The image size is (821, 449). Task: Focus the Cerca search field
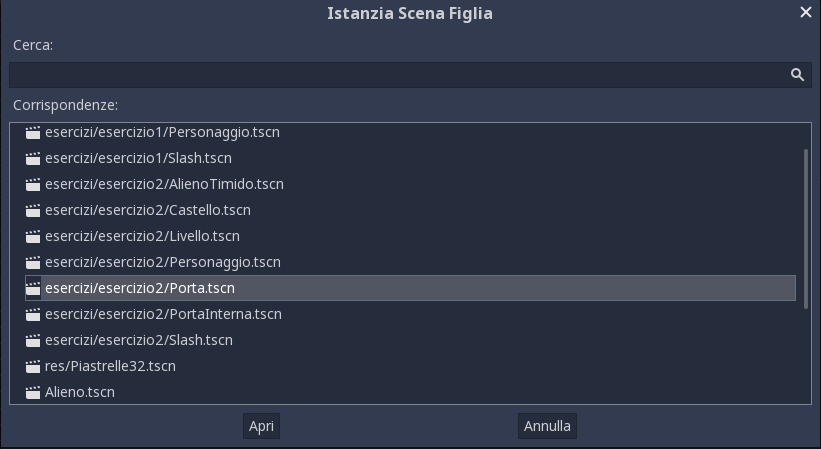[x=410, y=75]
